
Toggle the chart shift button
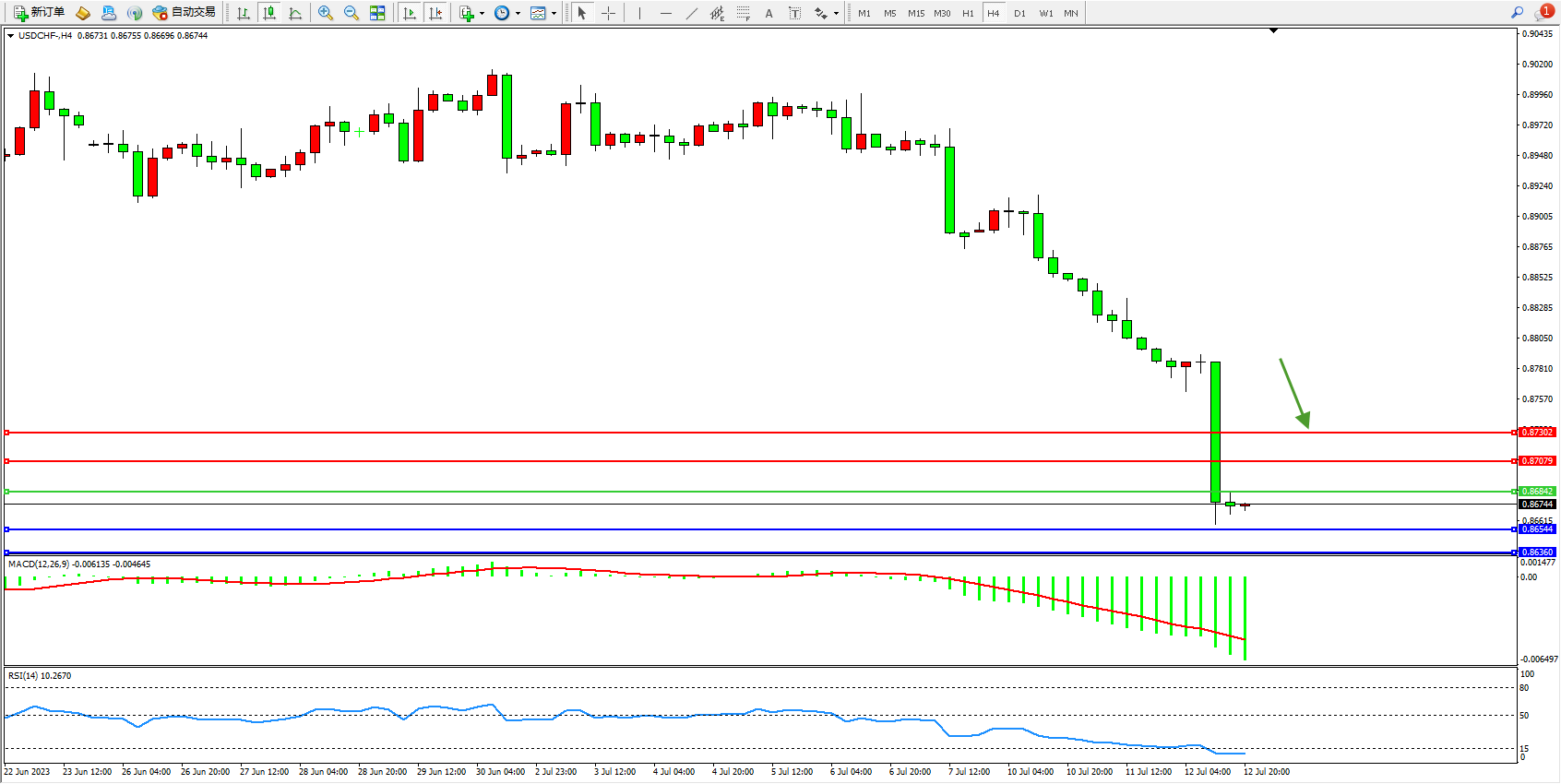point(435,13)
